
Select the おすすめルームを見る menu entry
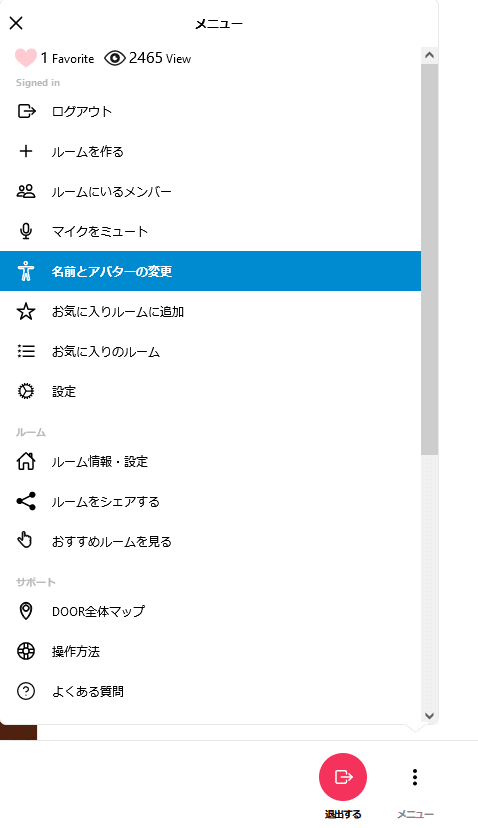pyautogui.click(x=210, y=541)
